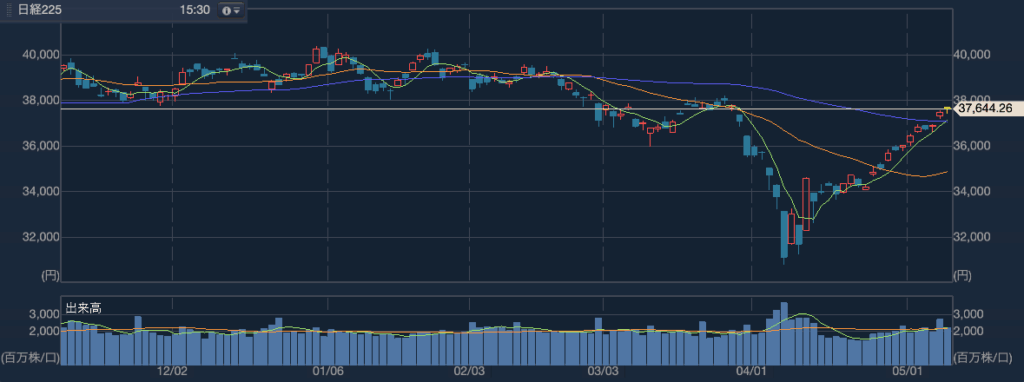Image resolution: width=1024 pixels, height=382 pixels.
Task: Click the tall red rebound candle in April
Action: click(807, 204)
